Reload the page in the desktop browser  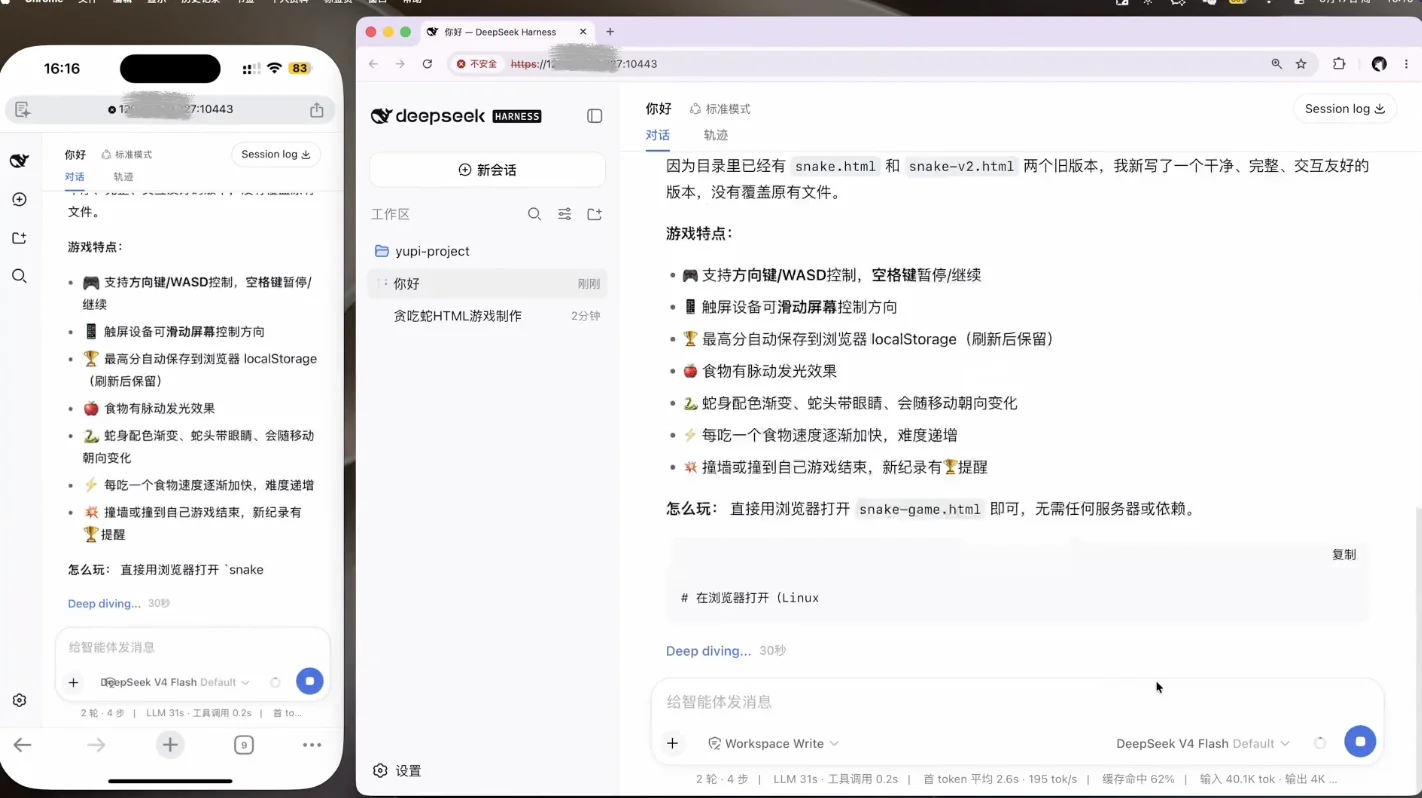tap(427, 63)
